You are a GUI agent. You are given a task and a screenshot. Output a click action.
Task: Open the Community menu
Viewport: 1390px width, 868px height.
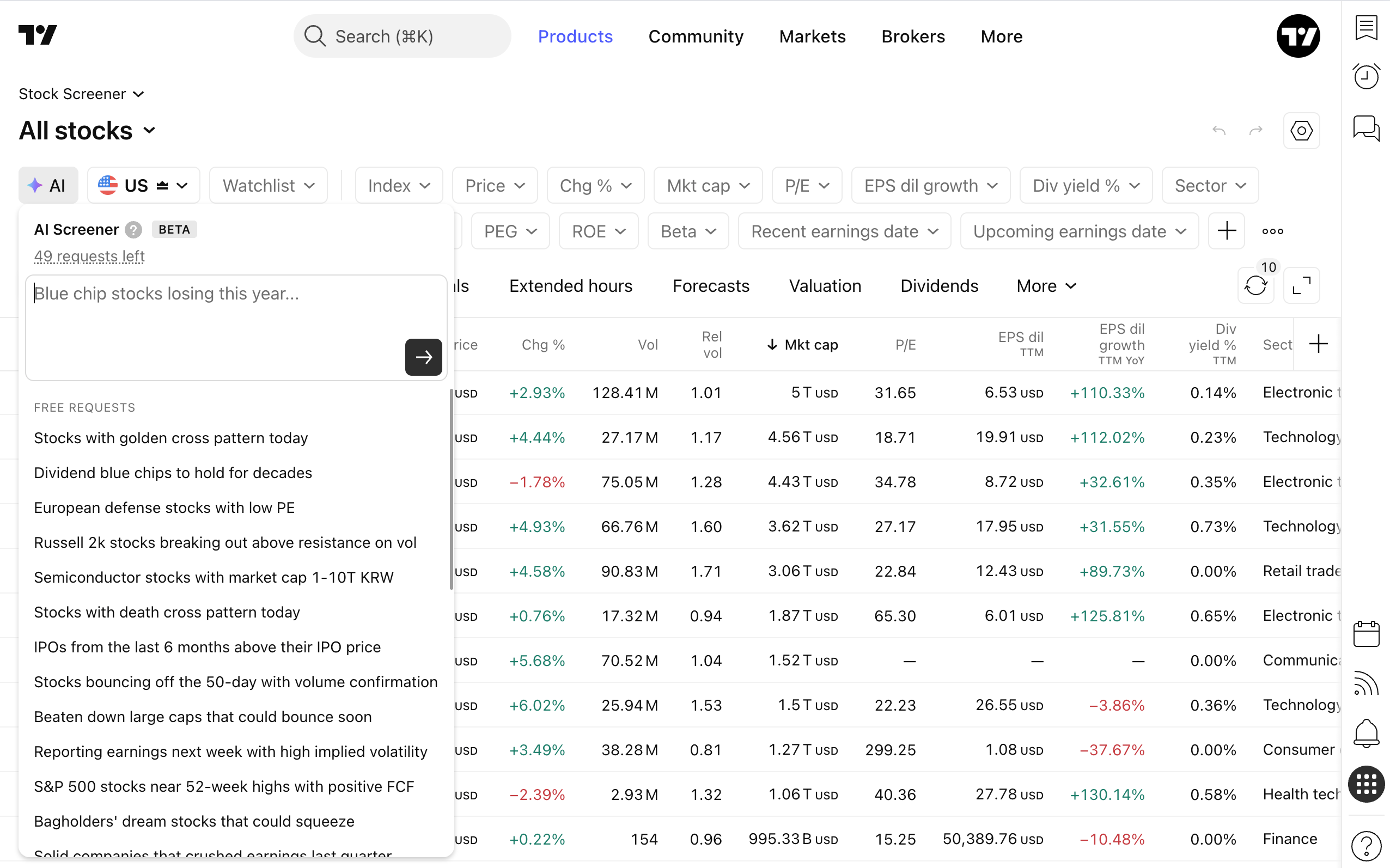pyautogui.click(x=696, y=36)
